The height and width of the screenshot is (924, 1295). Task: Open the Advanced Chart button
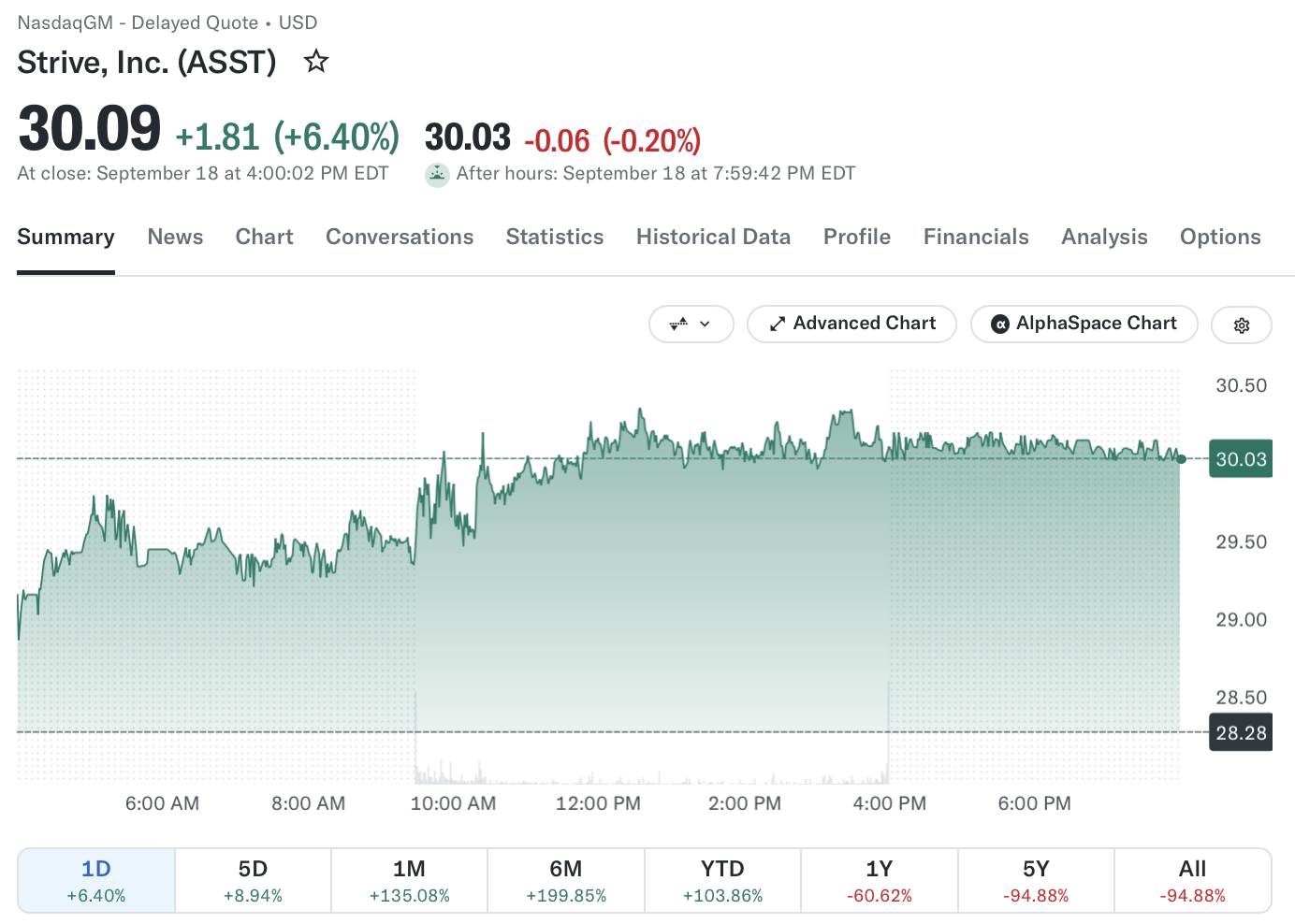tap(851, 325)
